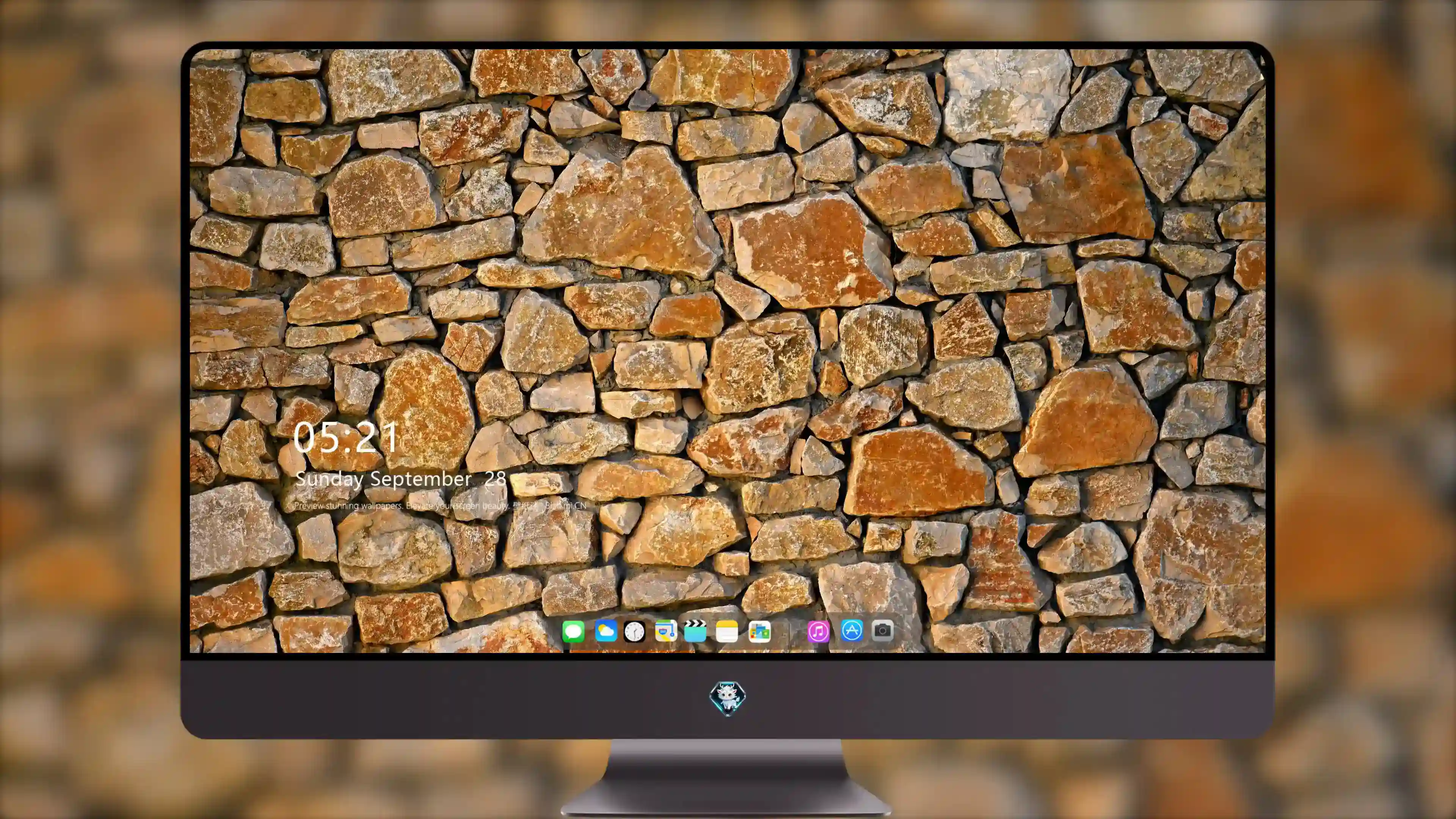
Task: Launch the Videos clapperboard app
Action: 695,631
